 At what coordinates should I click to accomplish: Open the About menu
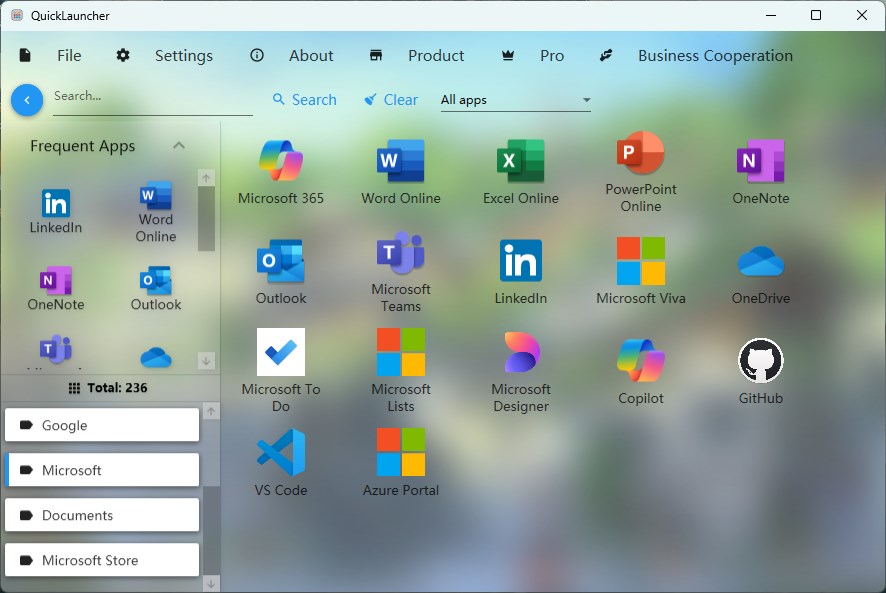[x=292, y=55]
